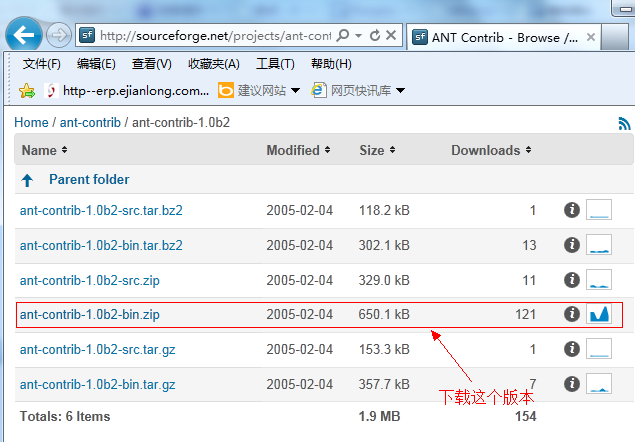This screenshot has height=442, width=635.
Task: Open the address bar dropdown arrow
Action: tap(358, 36)
